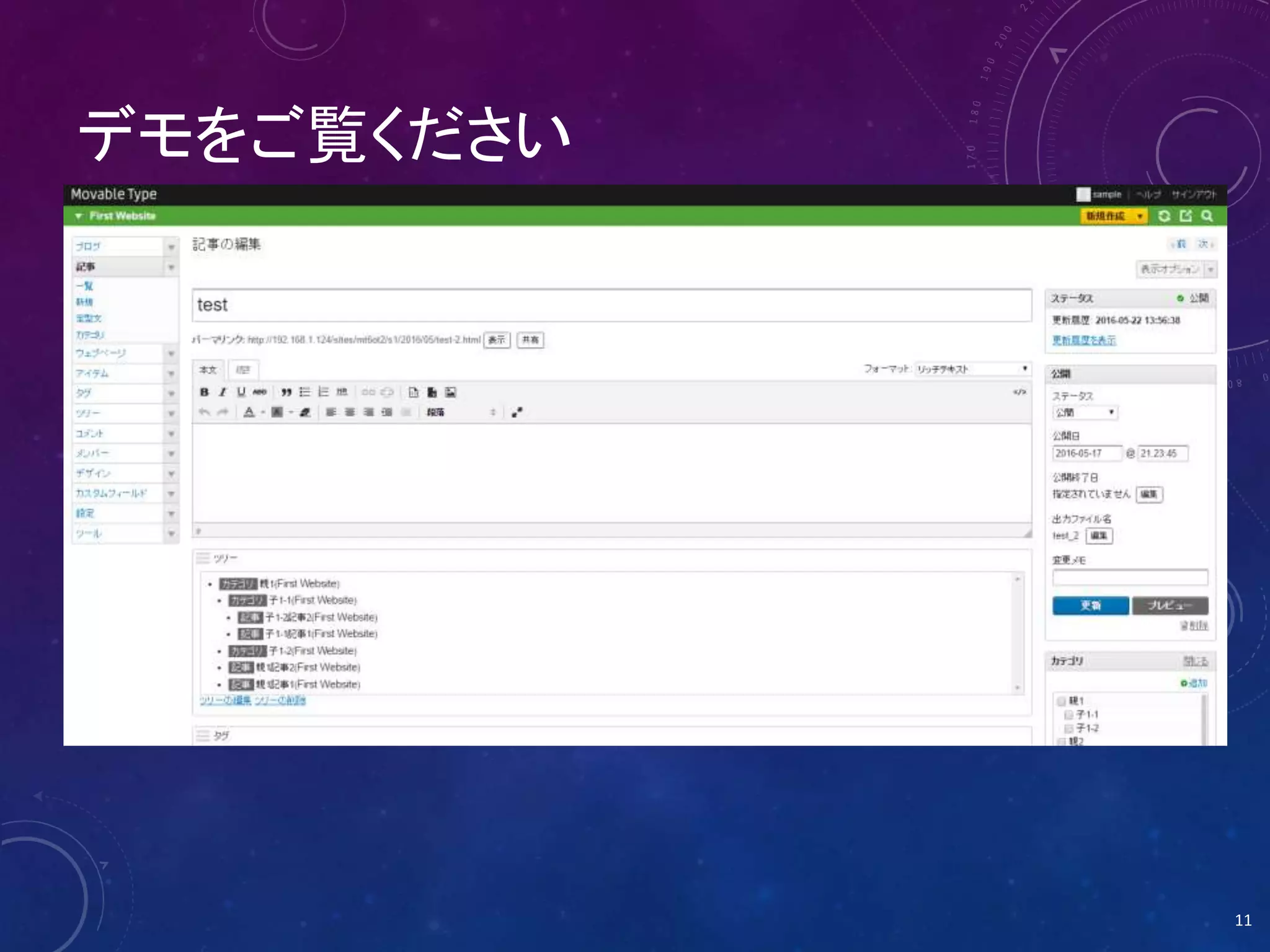Expand the デザイン sidebar menu
Viewport: 1270px width, 952px height.
click(x=171, y=474)
